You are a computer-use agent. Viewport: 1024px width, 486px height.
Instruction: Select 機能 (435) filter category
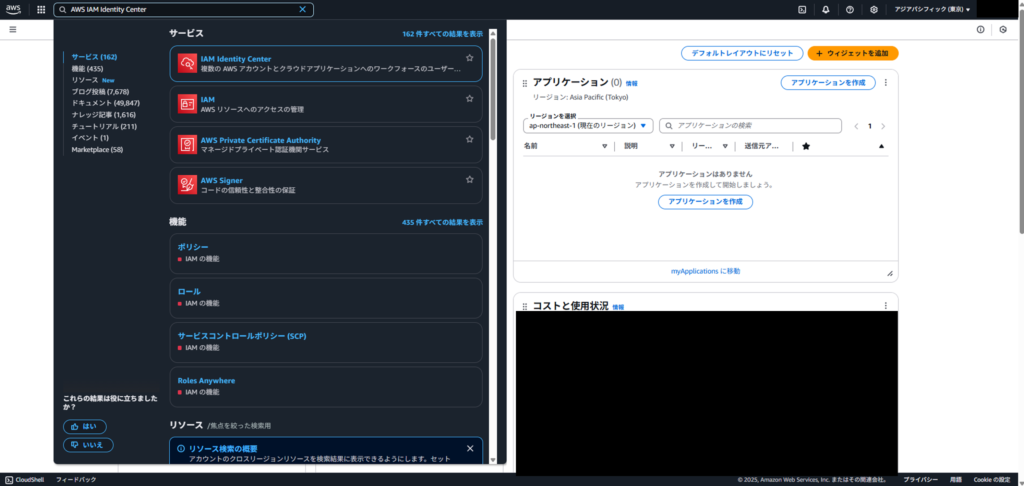[x=87, y=69]
